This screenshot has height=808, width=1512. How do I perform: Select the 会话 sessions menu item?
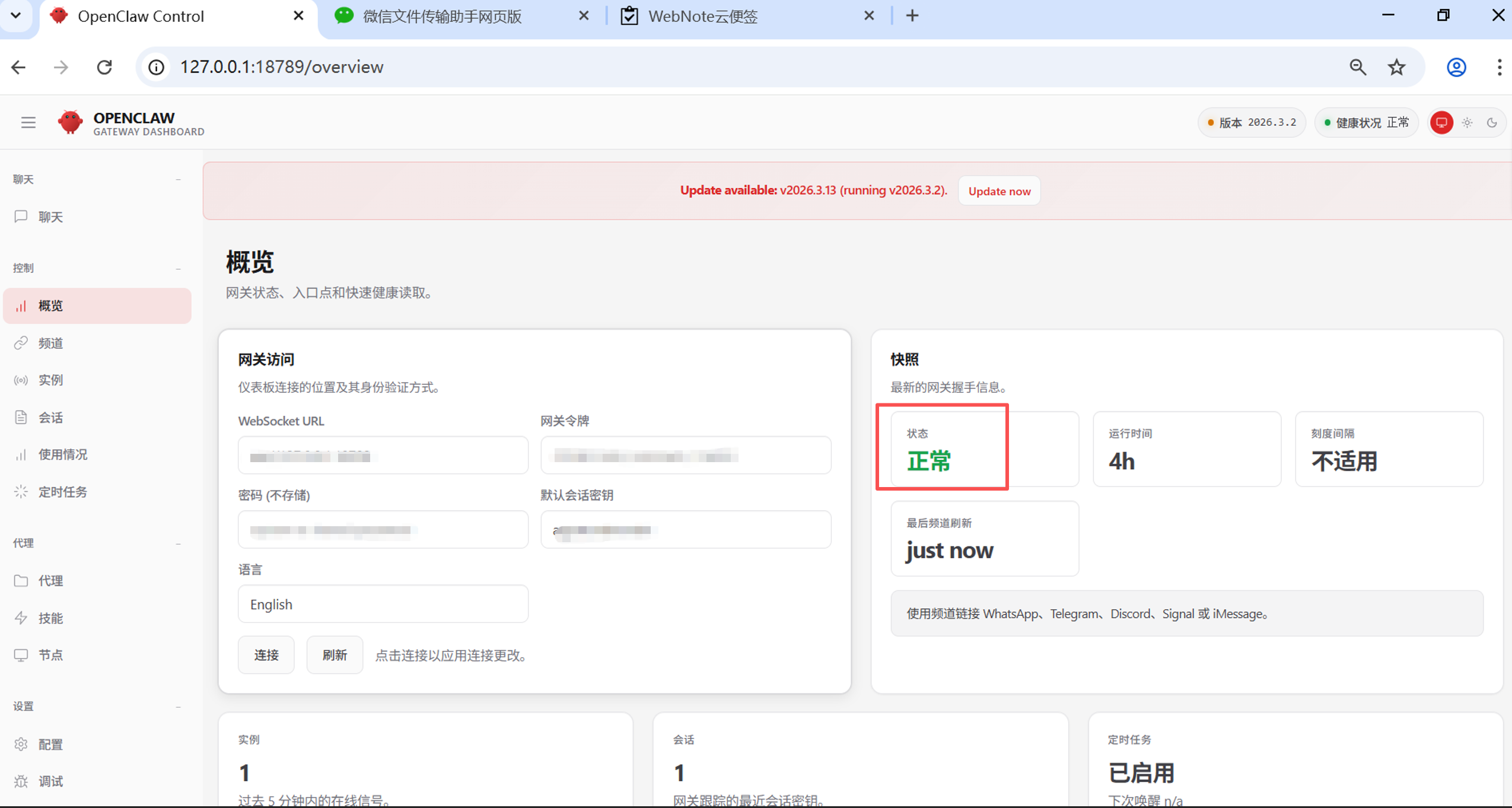pos(50,418)
